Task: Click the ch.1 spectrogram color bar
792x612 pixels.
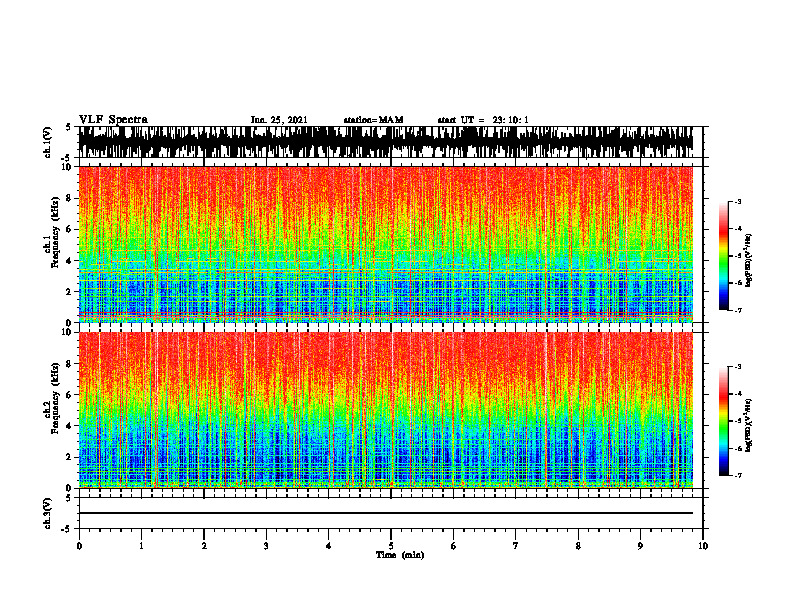Action: [723, 256]
